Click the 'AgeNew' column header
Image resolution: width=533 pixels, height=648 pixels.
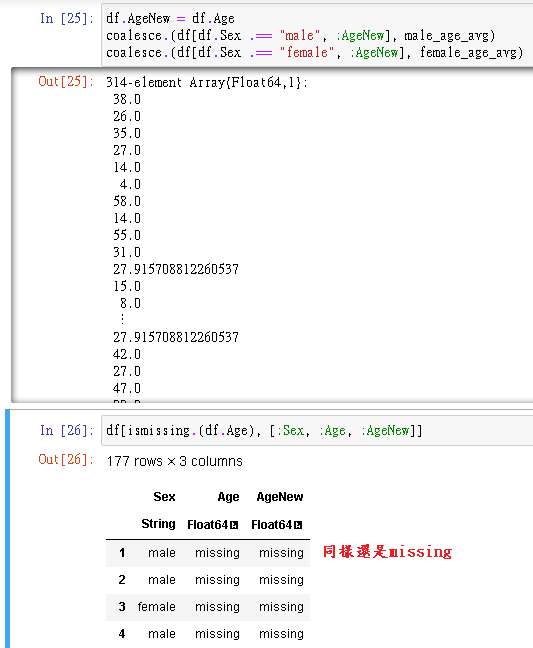tap(280, 497)
